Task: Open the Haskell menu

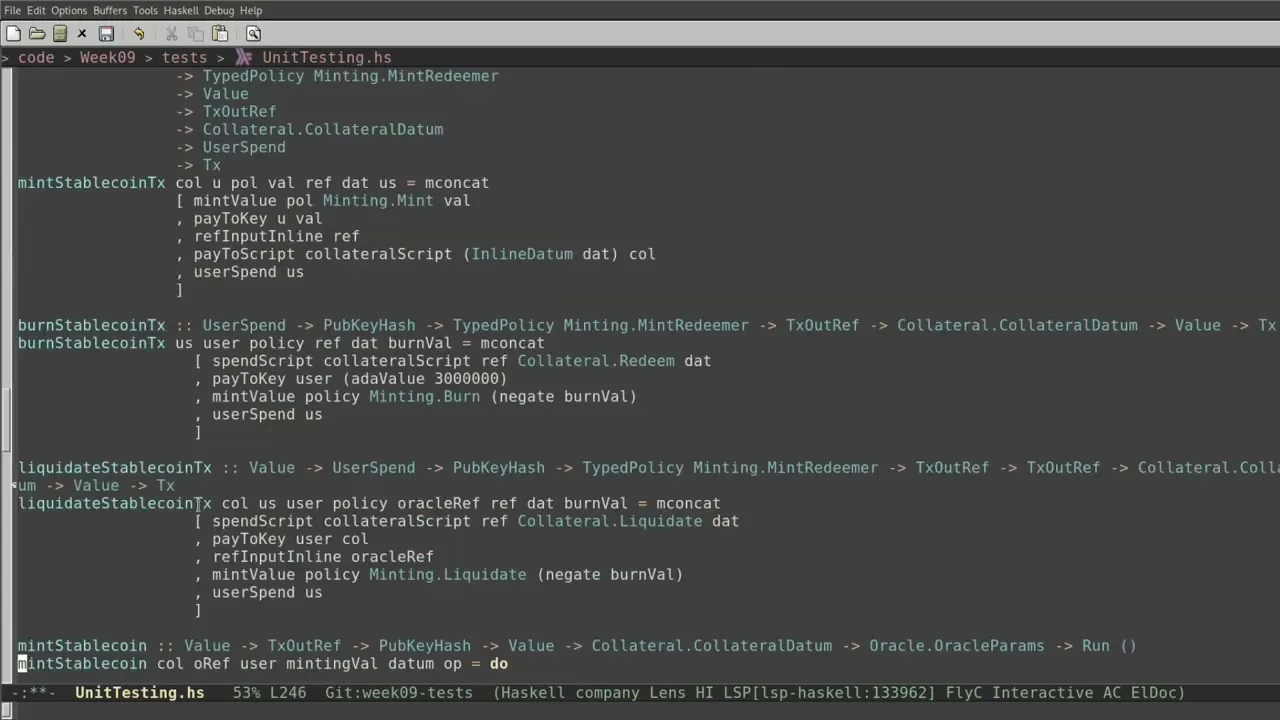Action: coord(181,10)
